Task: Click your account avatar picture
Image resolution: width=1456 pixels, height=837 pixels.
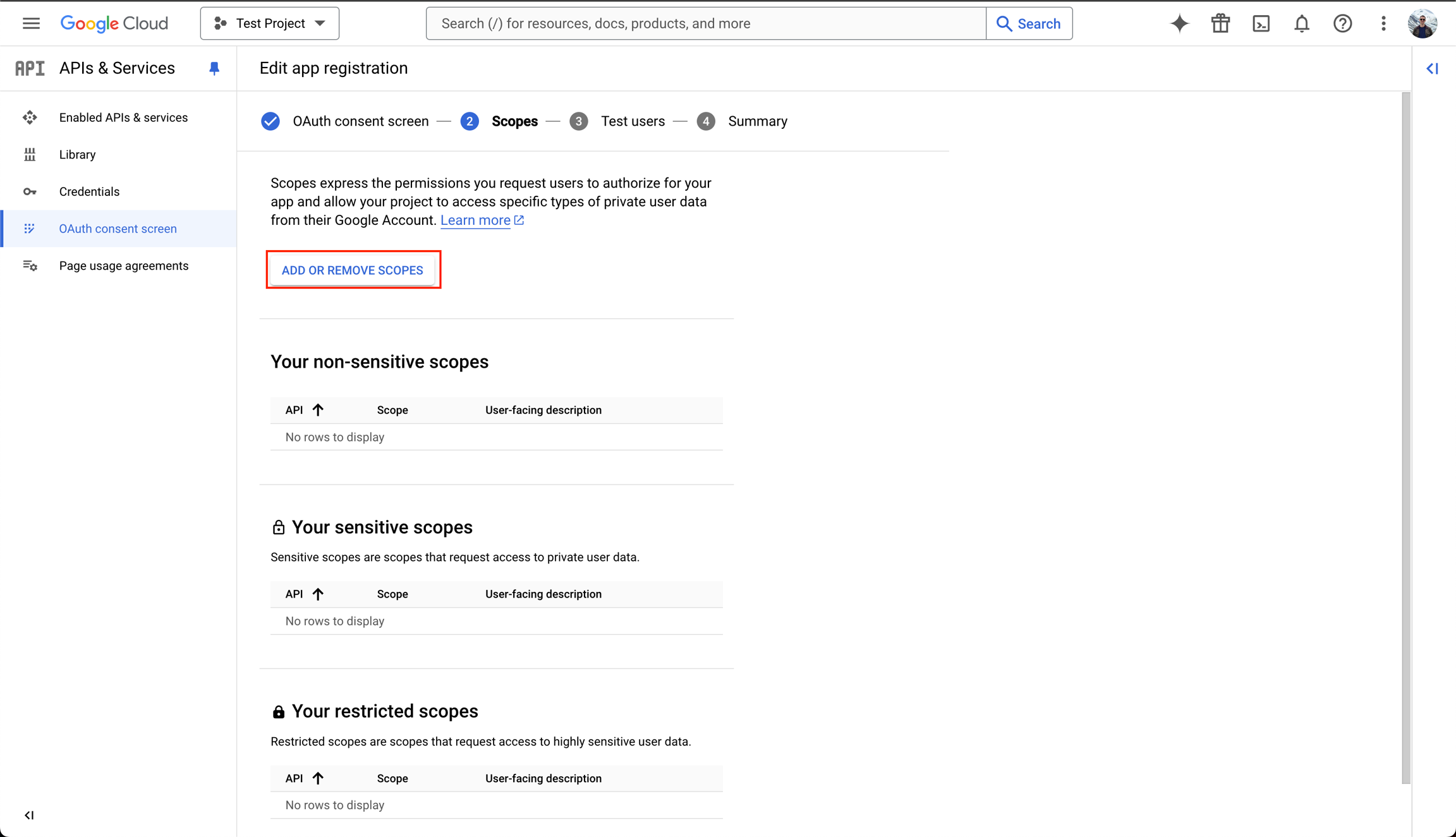Action: pyautogui.click(x=1423, y=23)
